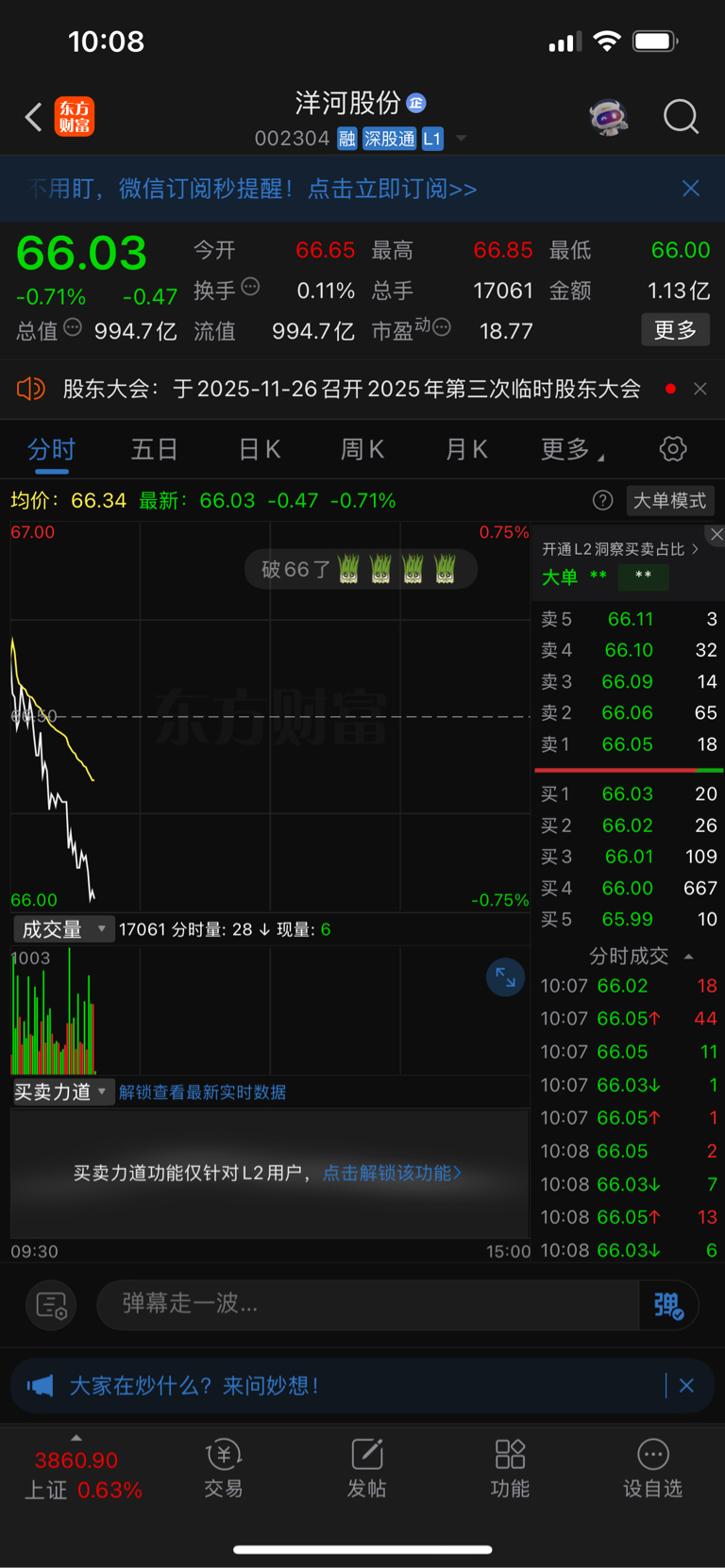Open the WeChat subscription reminder link
Viewport: 725px width, 1568px height.
tap(392, 189)
